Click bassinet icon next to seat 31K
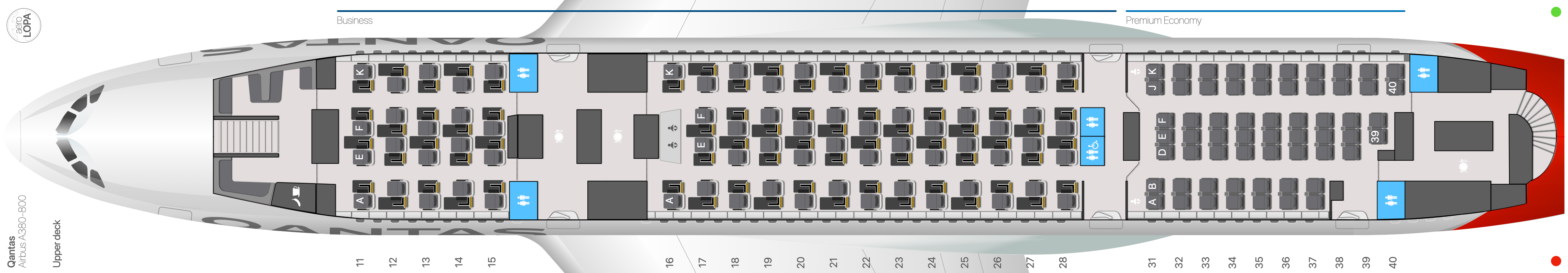Screen dimensions: 1568x273 pos(1135,72)
